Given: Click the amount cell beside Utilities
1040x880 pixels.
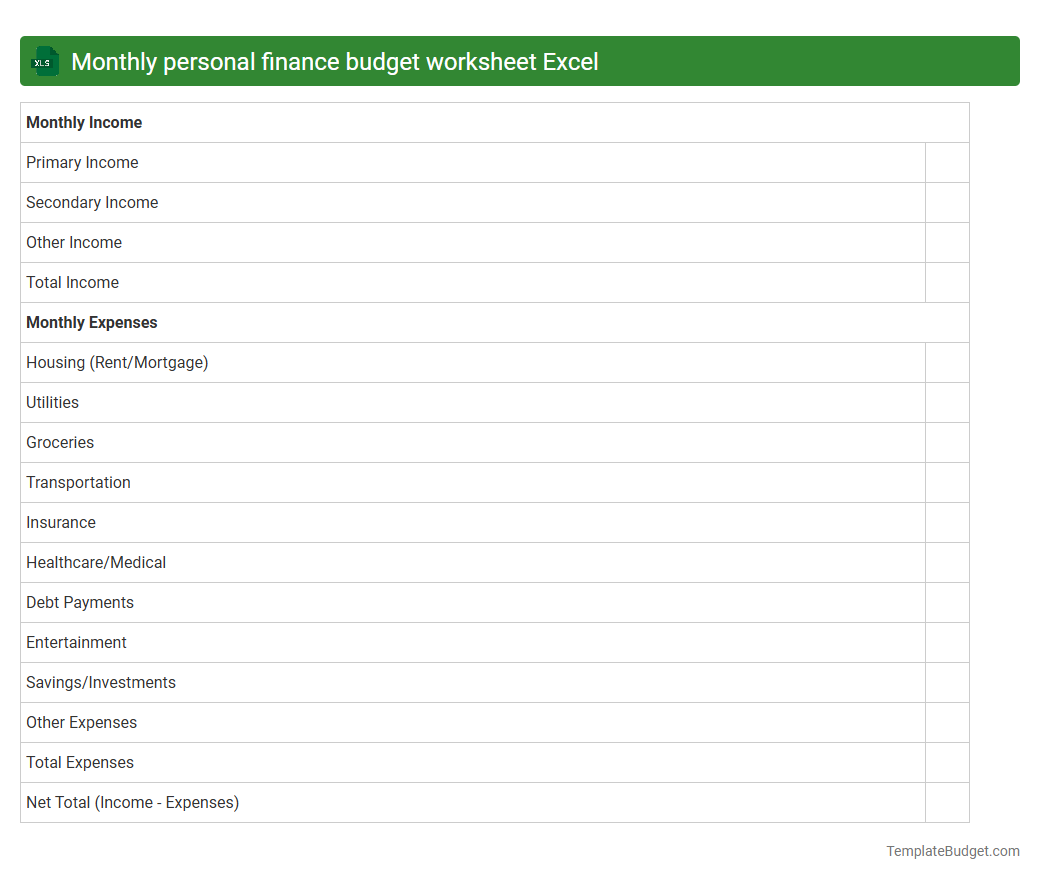Looking at the screenshot, I should (x=946, y=402).
